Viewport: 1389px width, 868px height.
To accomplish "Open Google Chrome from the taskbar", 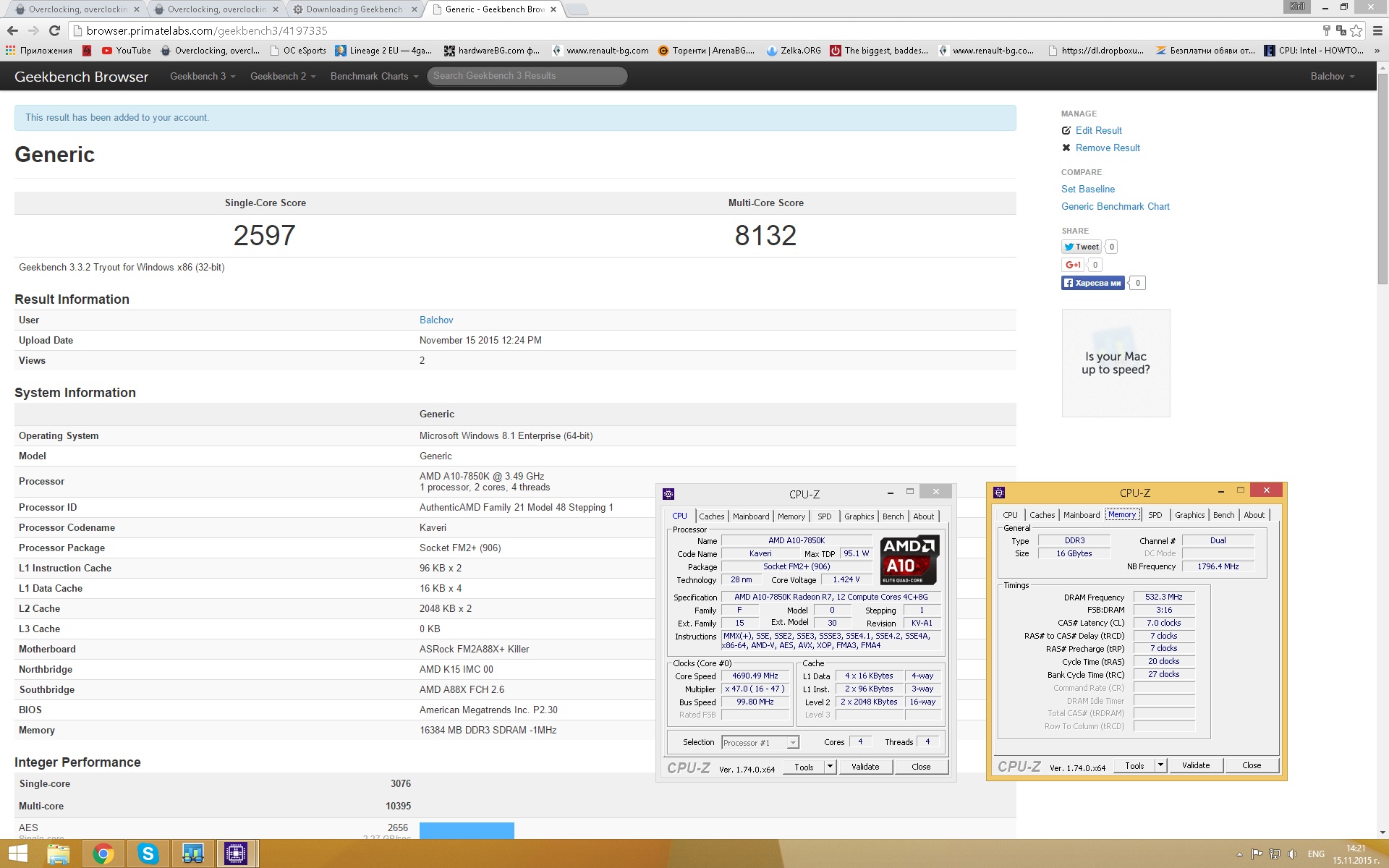I will (x=103, y=854).
